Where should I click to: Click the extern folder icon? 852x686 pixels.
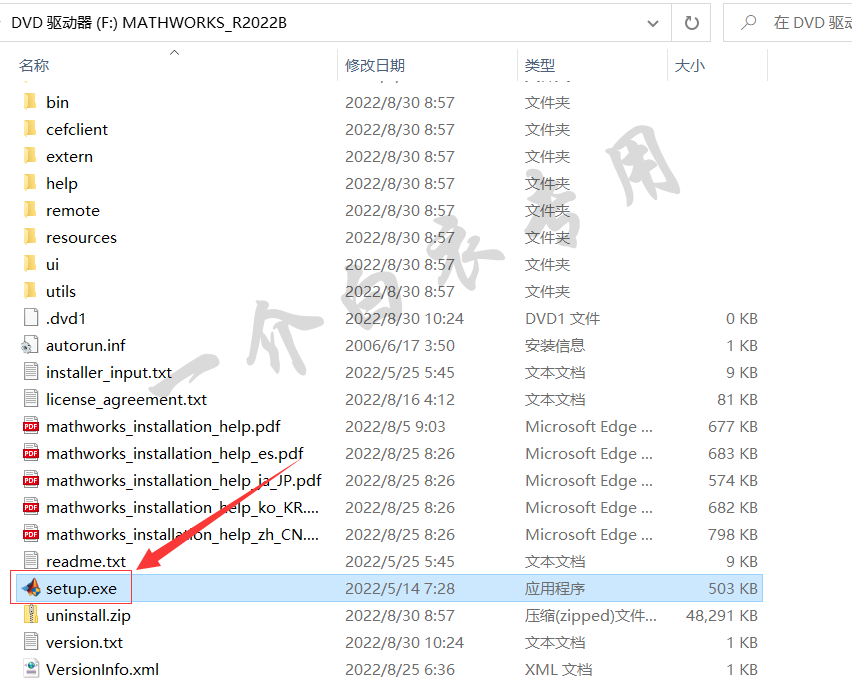tap(30, 156)
